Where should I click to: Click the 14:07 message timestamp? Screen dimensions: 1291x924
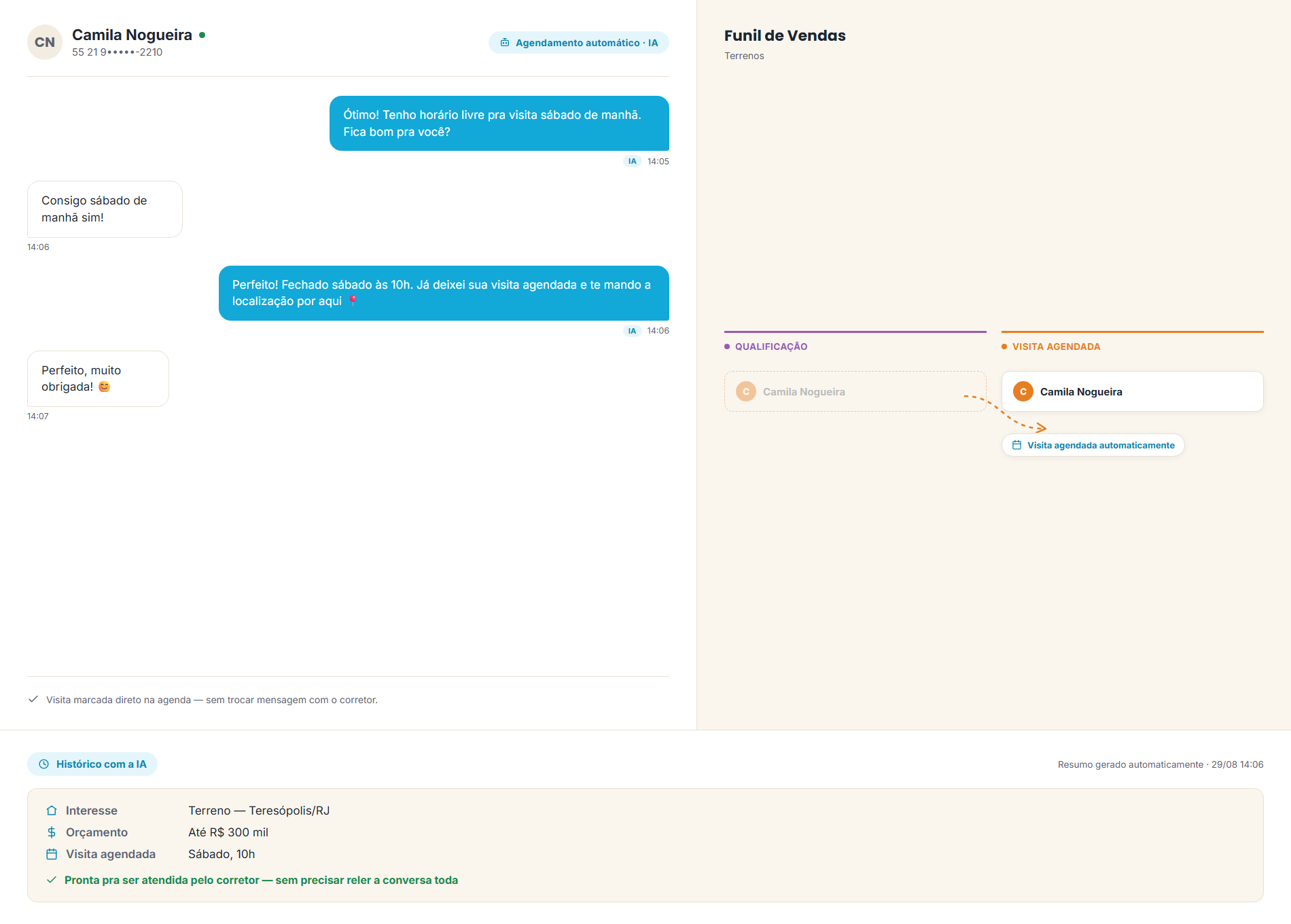pyautogui.click(x=38, y=416)
